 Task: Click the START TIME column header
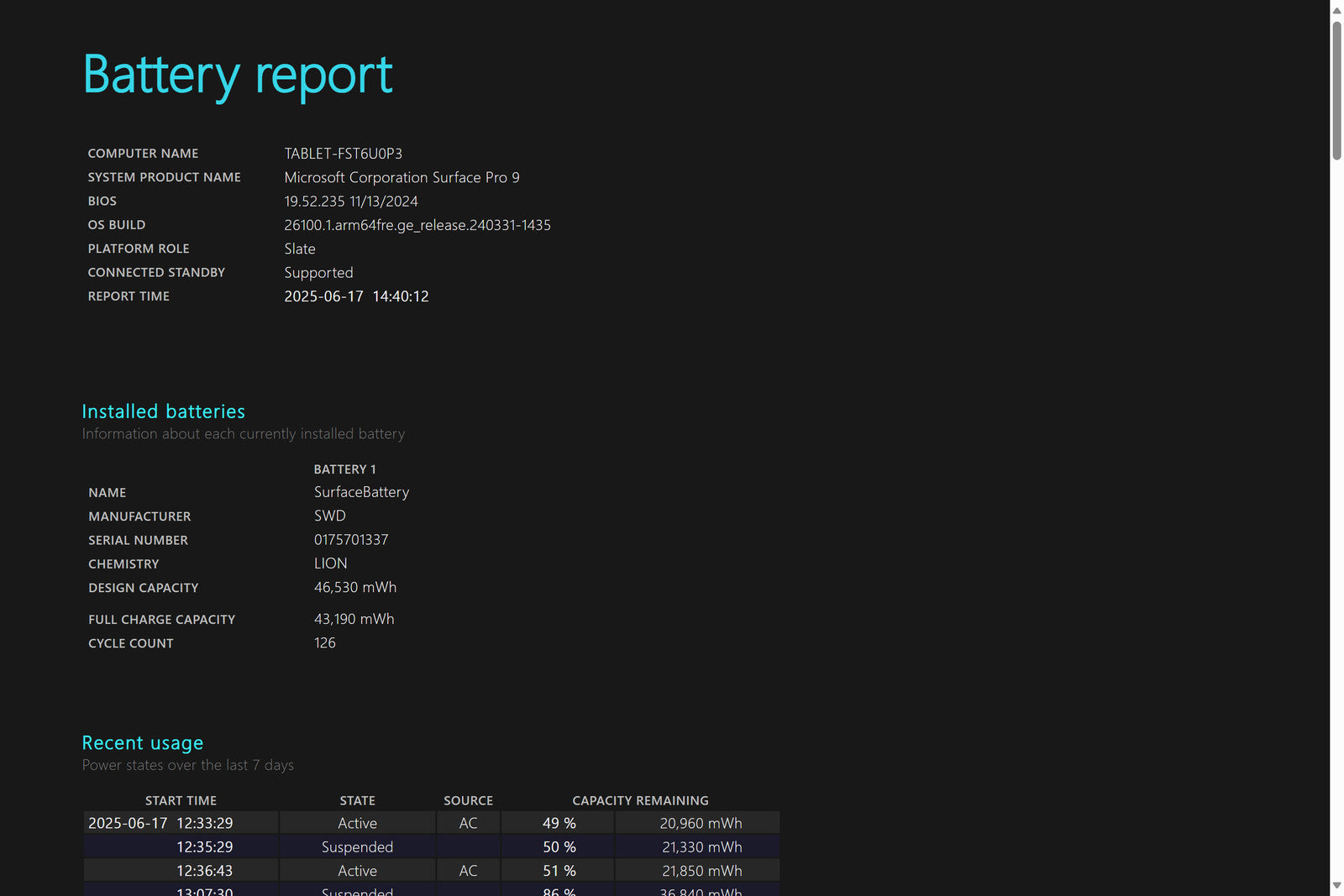click(x=181, y=801)
